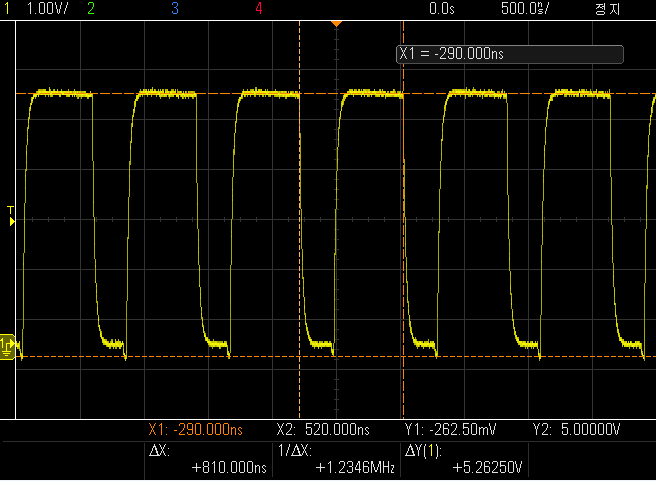This screenshot has width=656, height=481.
Task: Enable blue channel 3
Action: point(175,8)
